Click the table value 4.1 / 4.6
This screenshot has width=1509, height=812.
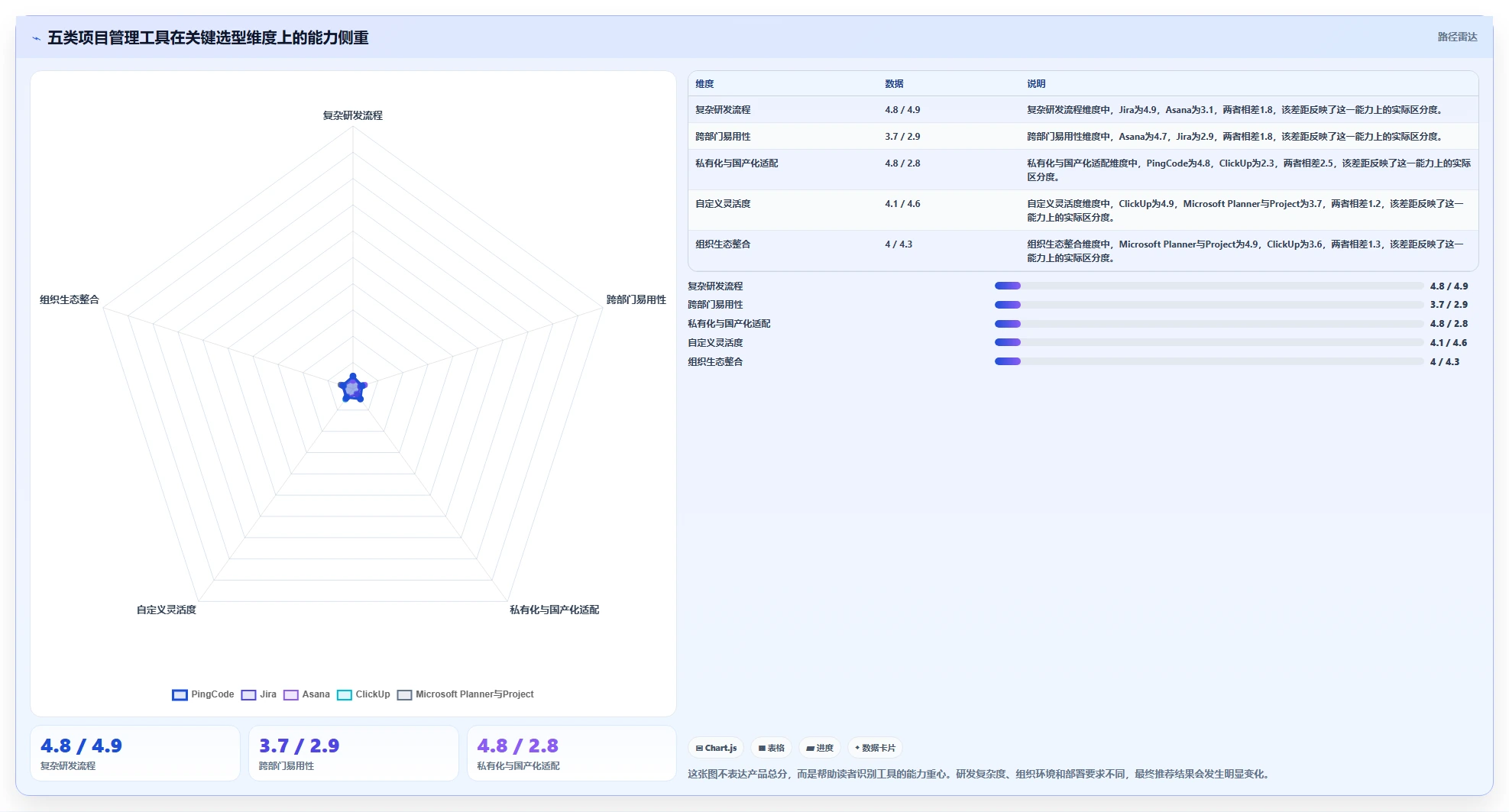tap(902, 204)
